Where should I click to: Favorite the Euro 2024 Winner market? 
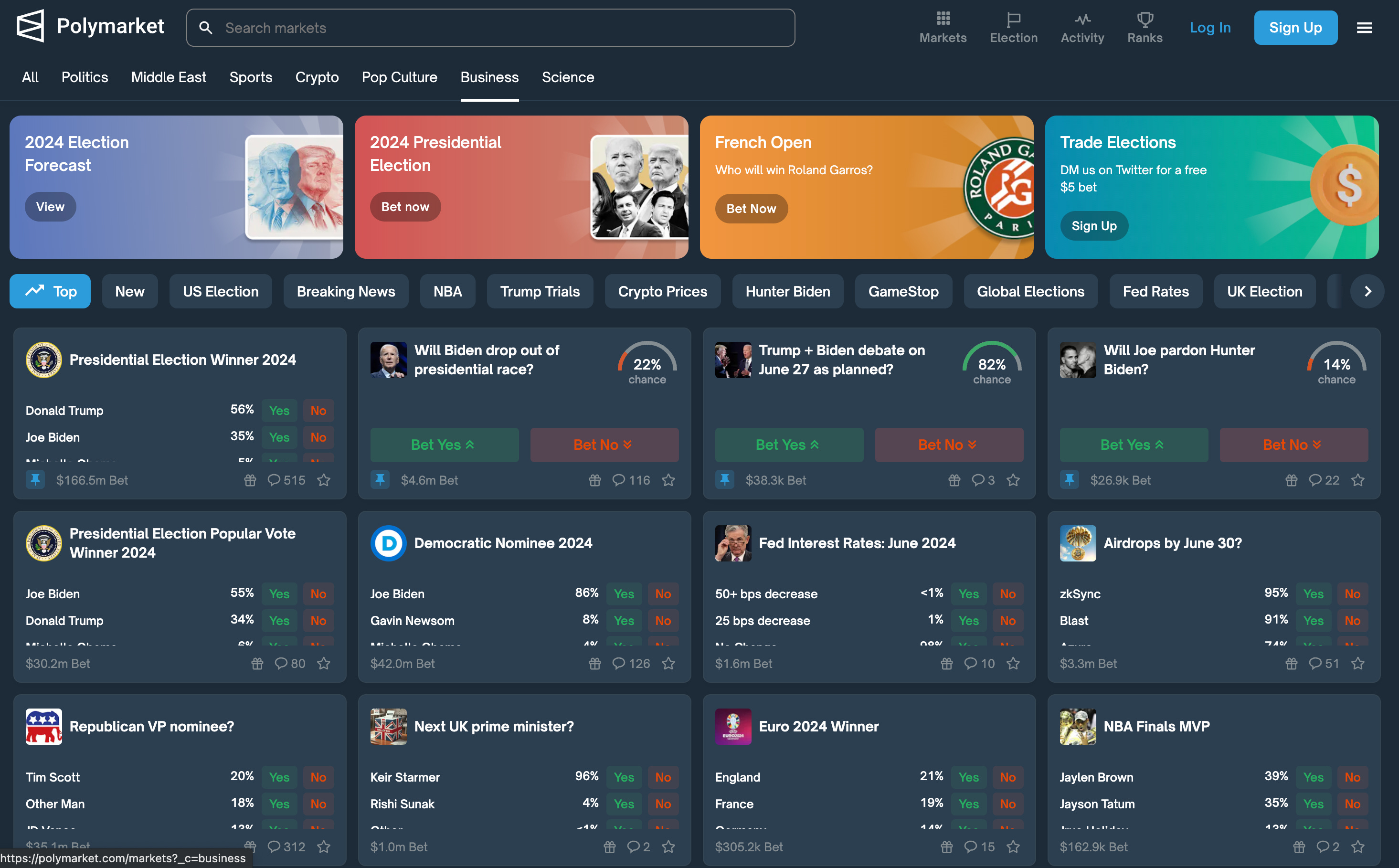pyautogui.click(x=1013, y=847)
